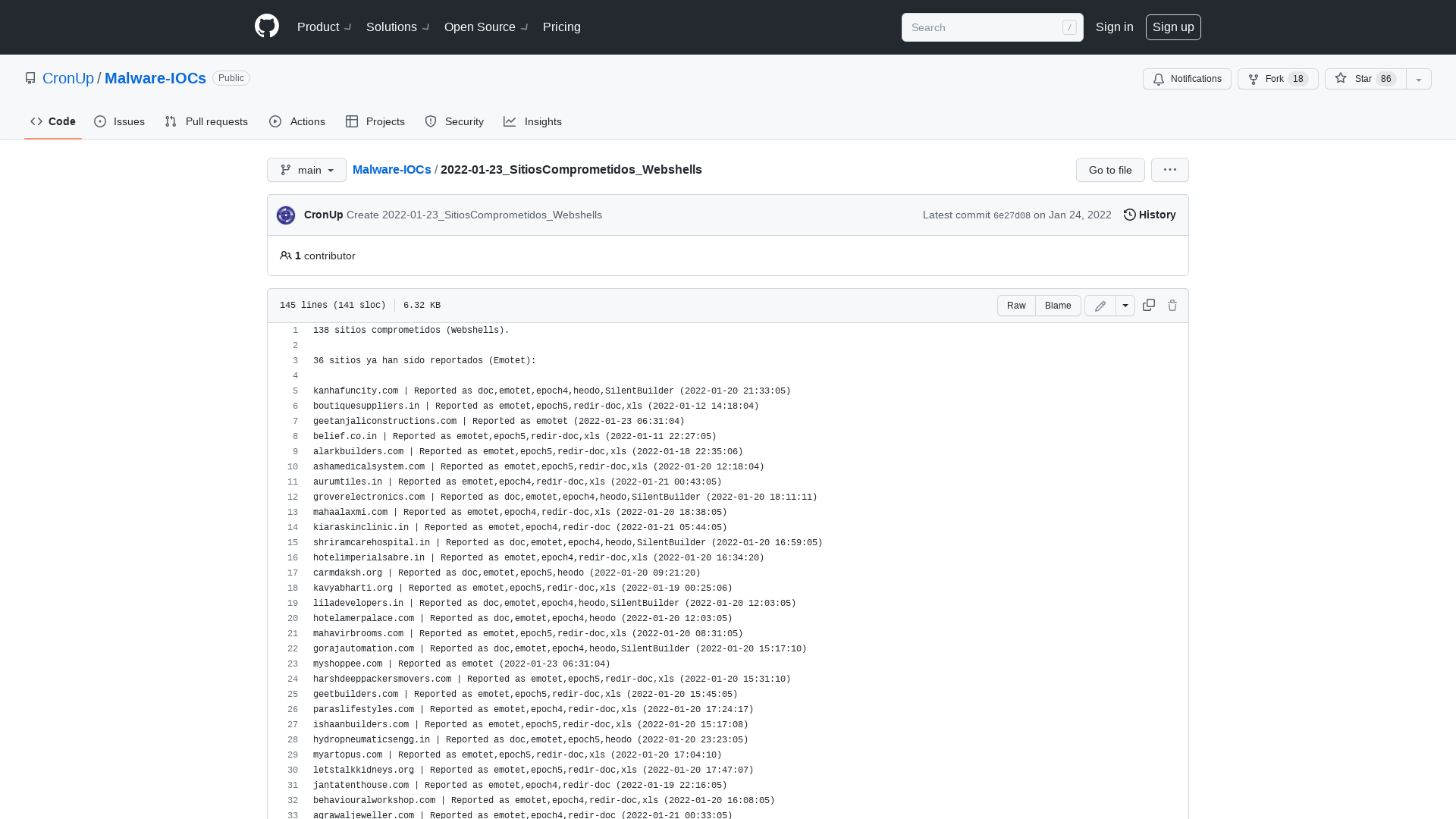Select line number 20
1456x819 pixels.
tap(293, 619)
